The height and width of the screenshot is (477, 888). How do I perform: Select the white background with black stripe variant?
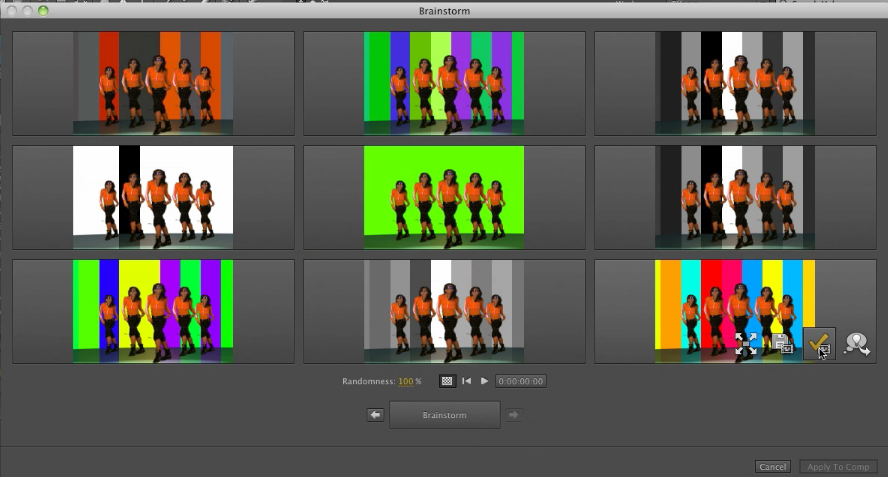153,197
